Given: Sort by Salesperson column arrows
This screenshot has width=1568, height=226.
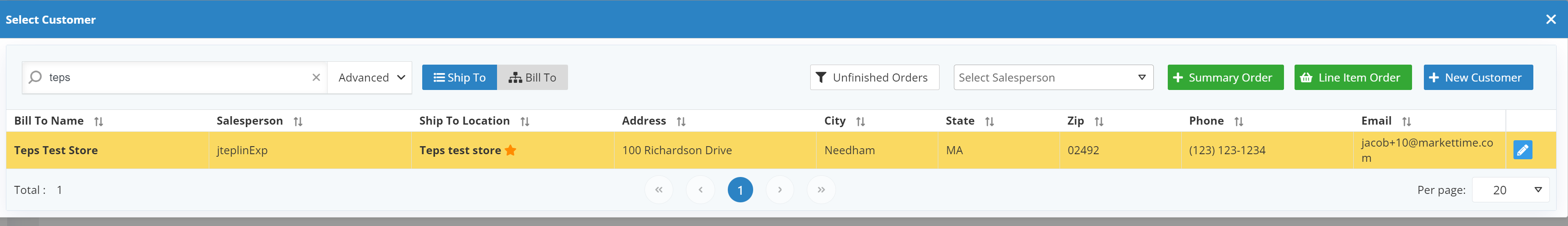Looking at the screenshot, I should pyautogui.click(x=298, y=121).
